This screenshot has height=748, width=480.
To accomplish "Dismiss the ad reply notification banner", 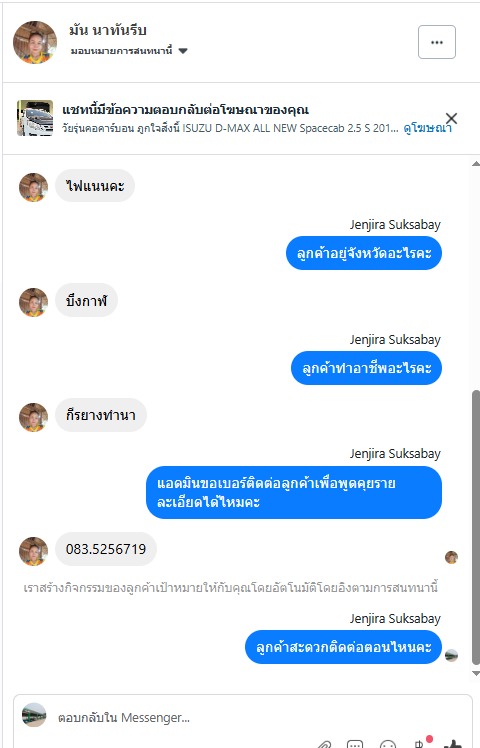I will [451, 118].
